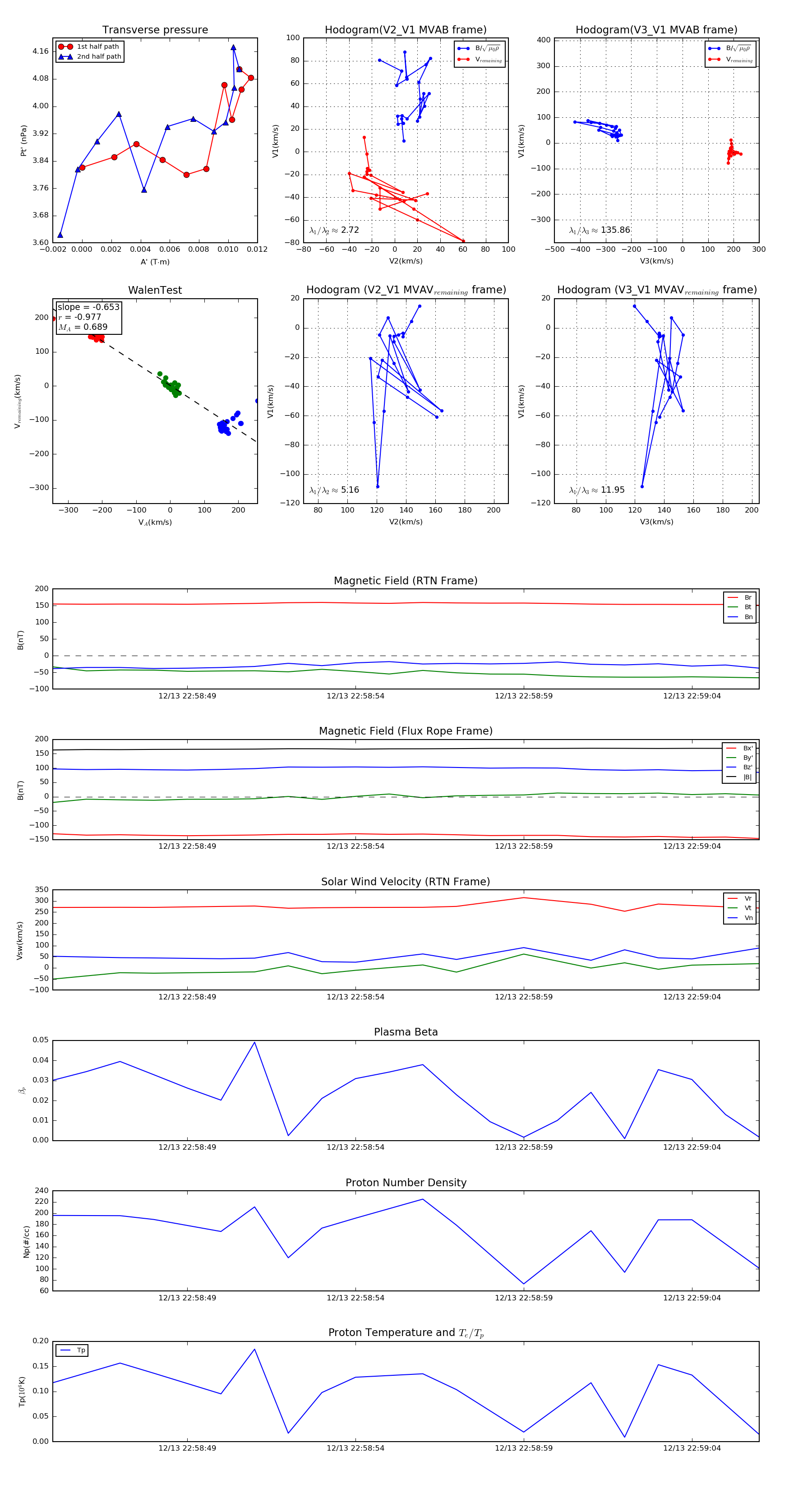
Task: Click the Bx' legend entry
Action: (x=740, y=748)
